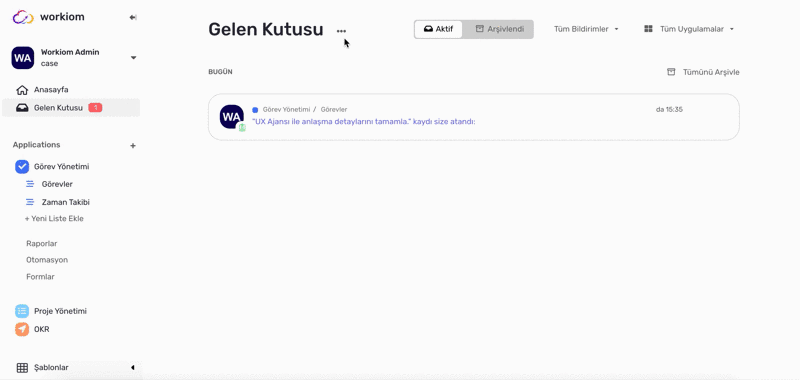Click the WA avatar in notification card

(232, 117)
